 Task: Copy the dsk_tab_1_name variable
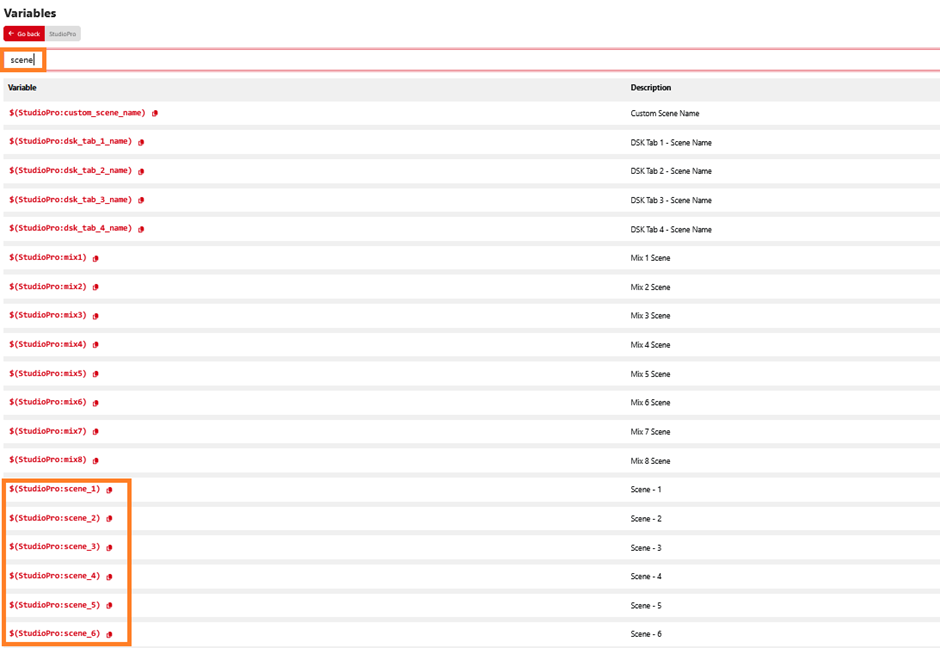[141, 142]
